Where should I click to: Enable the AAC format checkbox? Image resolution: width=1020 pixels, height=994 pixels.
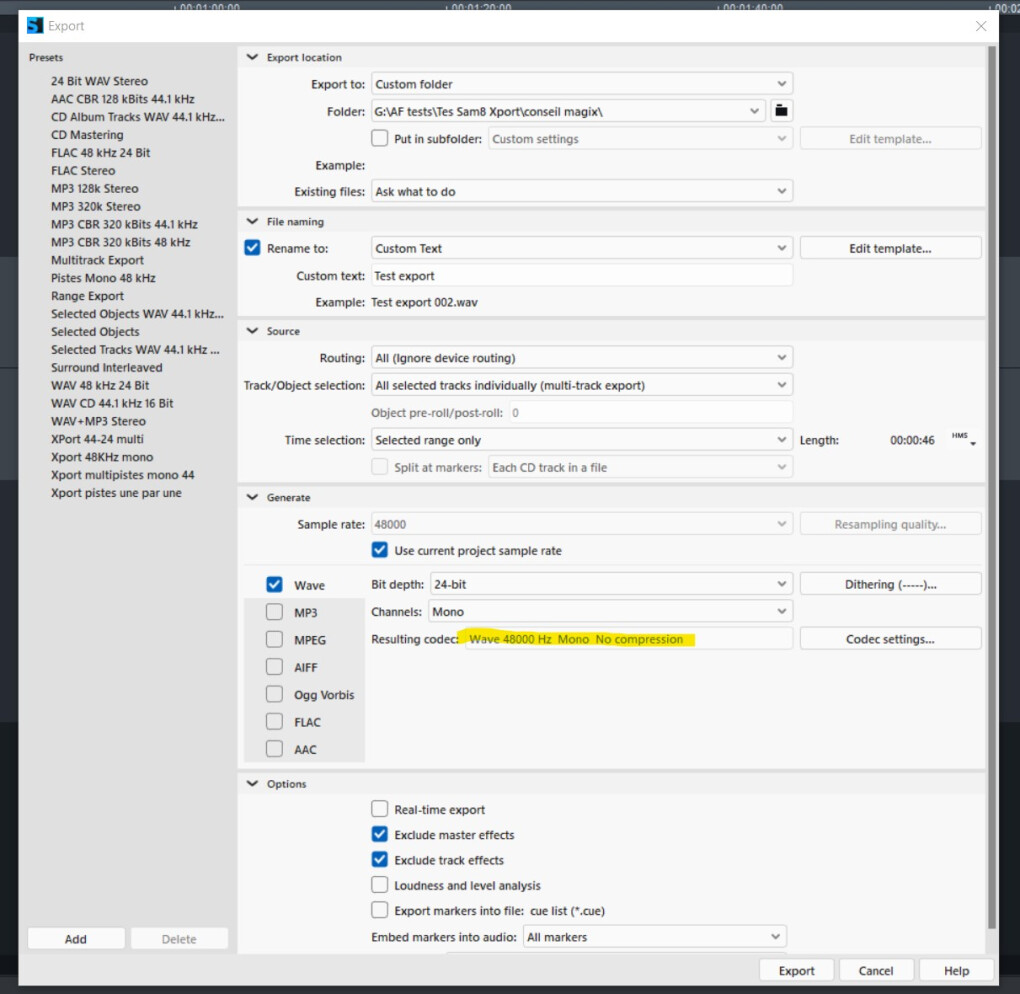[275, 749]
